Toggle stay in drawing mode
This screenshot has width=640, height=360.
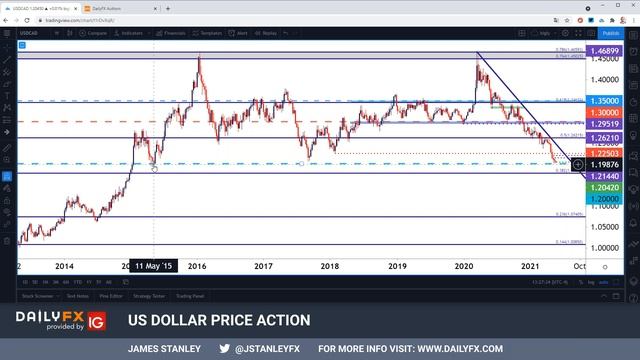[7, 188]
